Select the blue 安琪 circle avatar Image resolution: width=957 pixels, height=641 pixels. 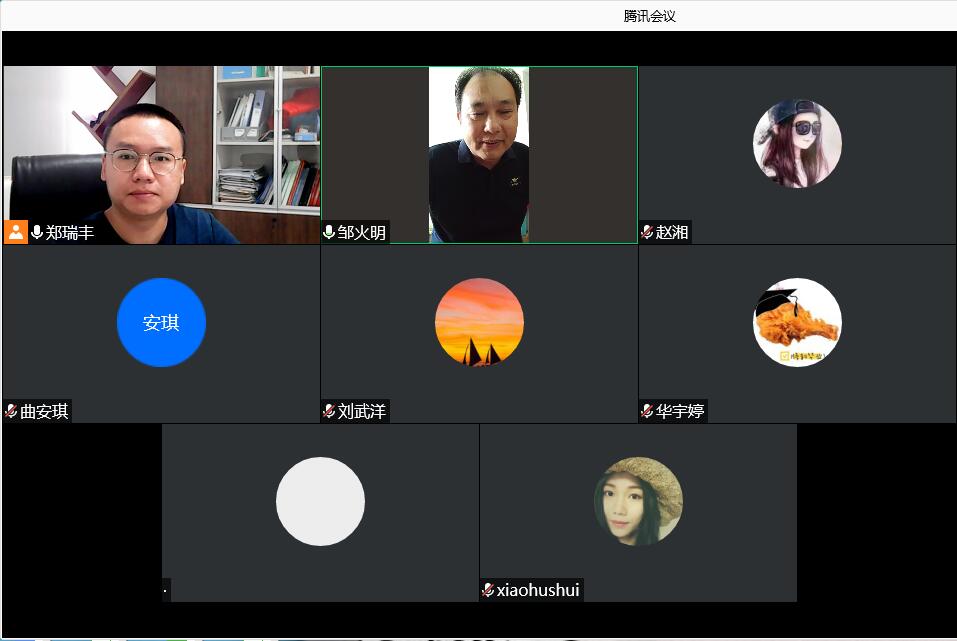tap(161, 322)
